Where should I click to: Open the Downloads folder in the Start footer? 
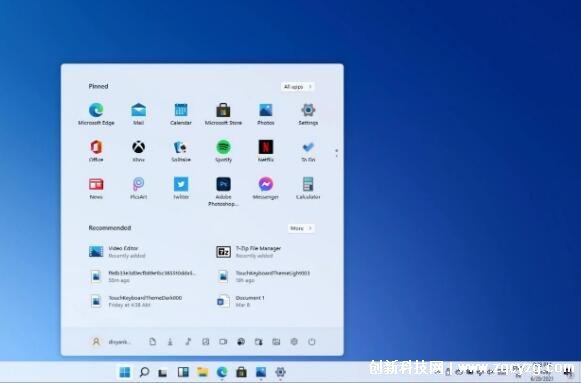(x=170, y=342)
